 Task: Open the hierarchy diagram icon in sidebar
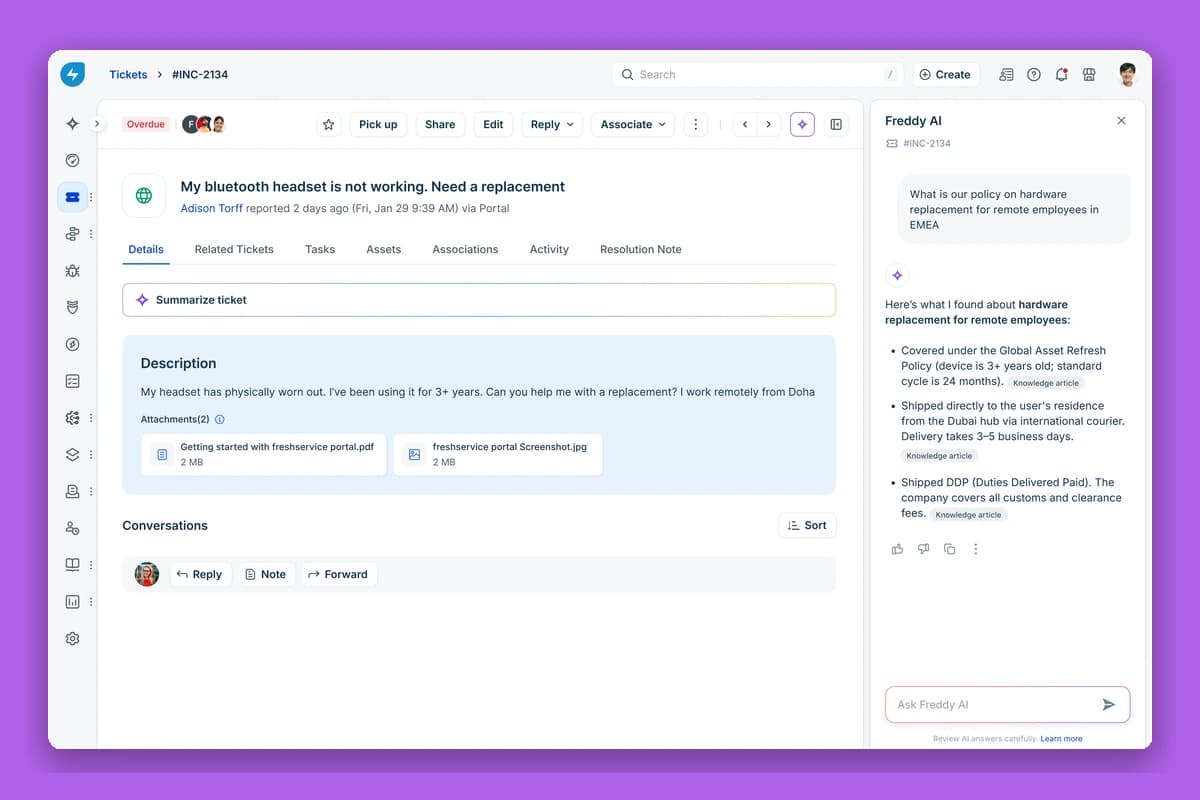pos(72,234)
